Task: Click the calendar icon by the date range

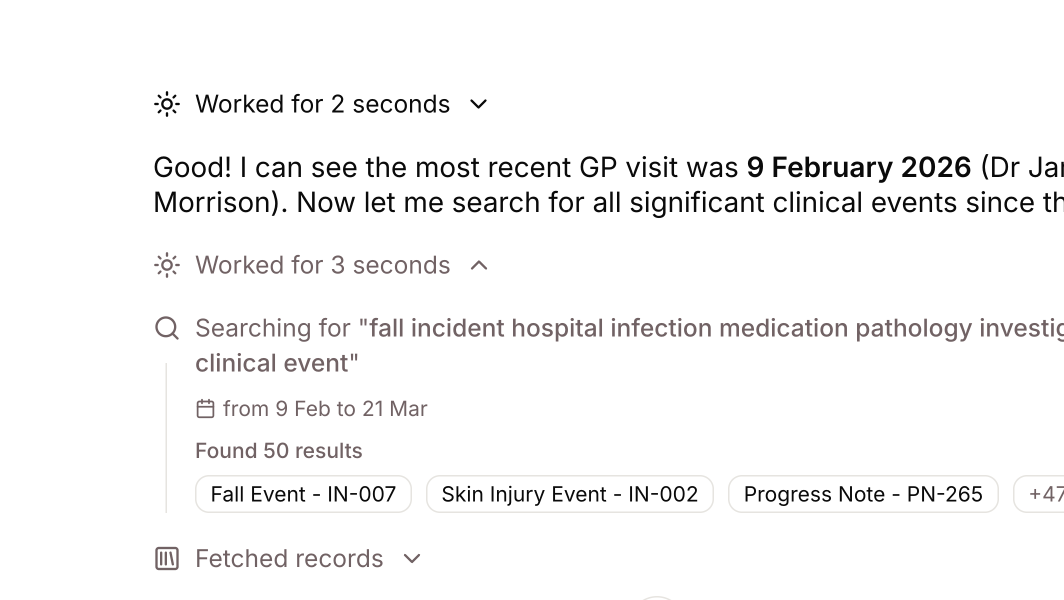Action: click(x=205, y=409)
